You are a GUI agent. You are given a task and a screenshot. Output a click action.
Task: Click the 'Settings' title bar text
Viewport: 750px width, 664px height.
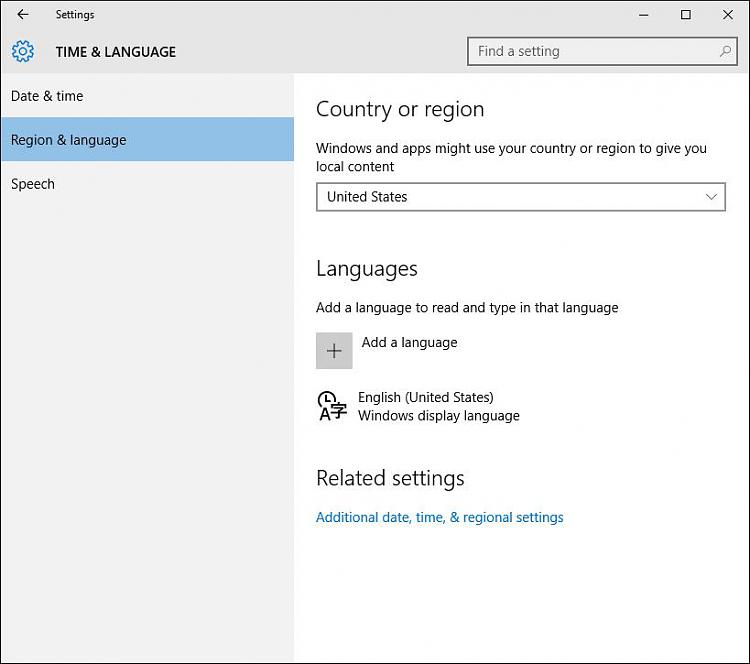pyautogui.click(x=75, y=15)
